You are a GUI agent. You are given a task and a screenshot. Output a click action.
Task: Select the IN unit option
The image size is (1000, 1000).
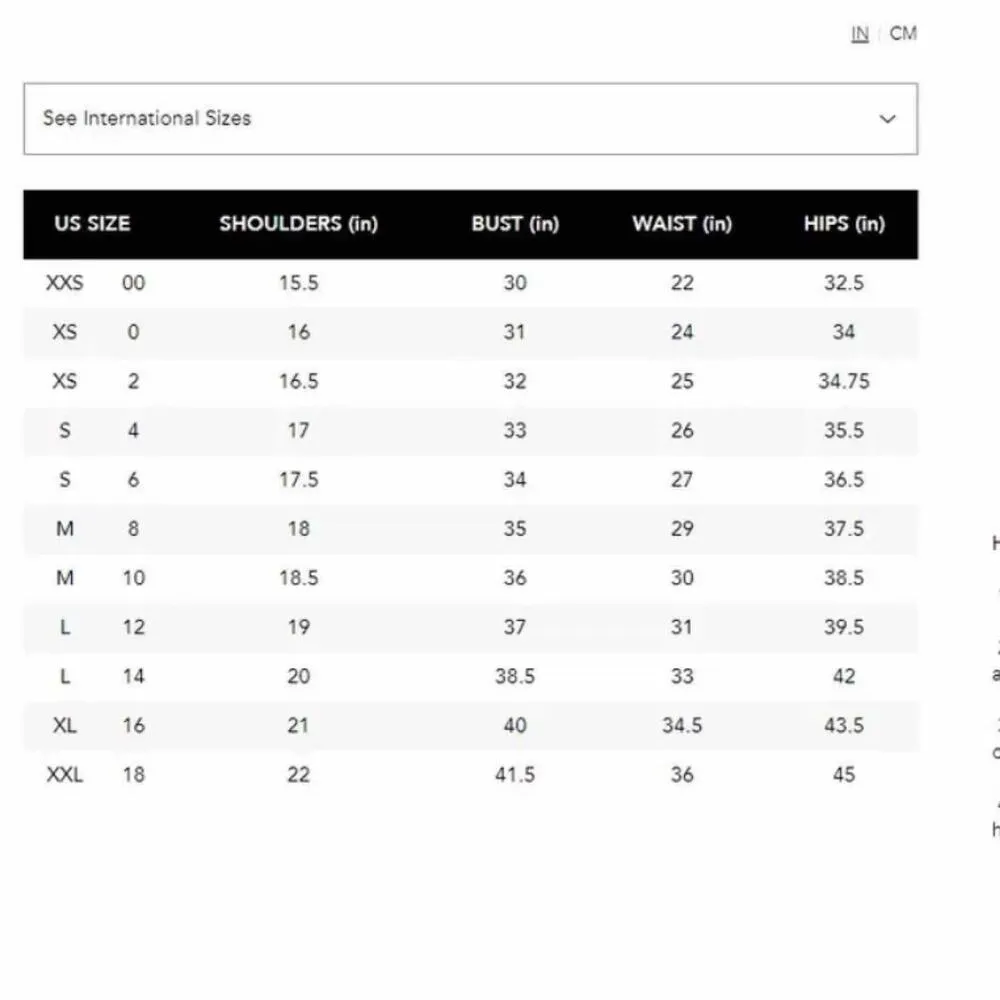pyautogui.click(x=860, y=34)
